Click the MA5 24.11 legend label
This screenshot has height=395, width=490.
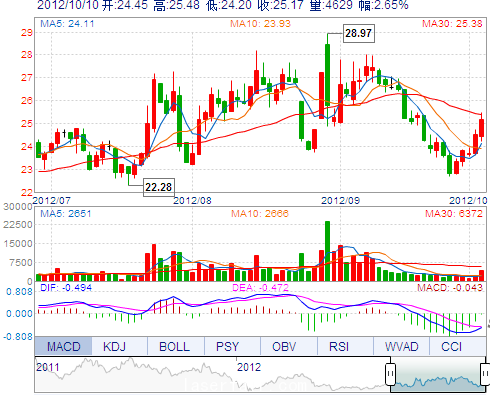pyautogui.click(x=67, y=24)
